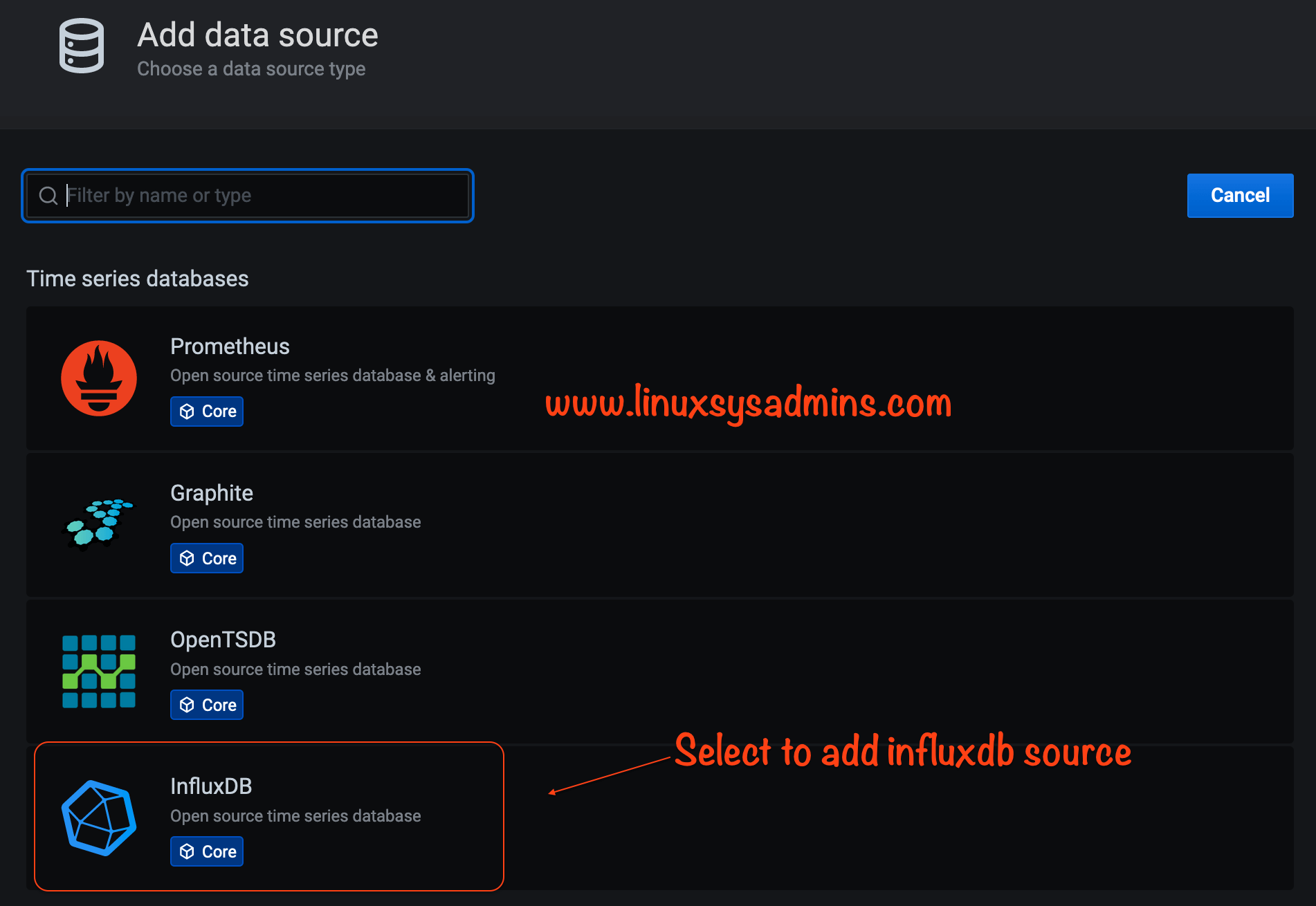Click the OpenTSDB 'Open source time series database' description
The height and width of the screenshot is (906, 1316).
coord(295,669)
